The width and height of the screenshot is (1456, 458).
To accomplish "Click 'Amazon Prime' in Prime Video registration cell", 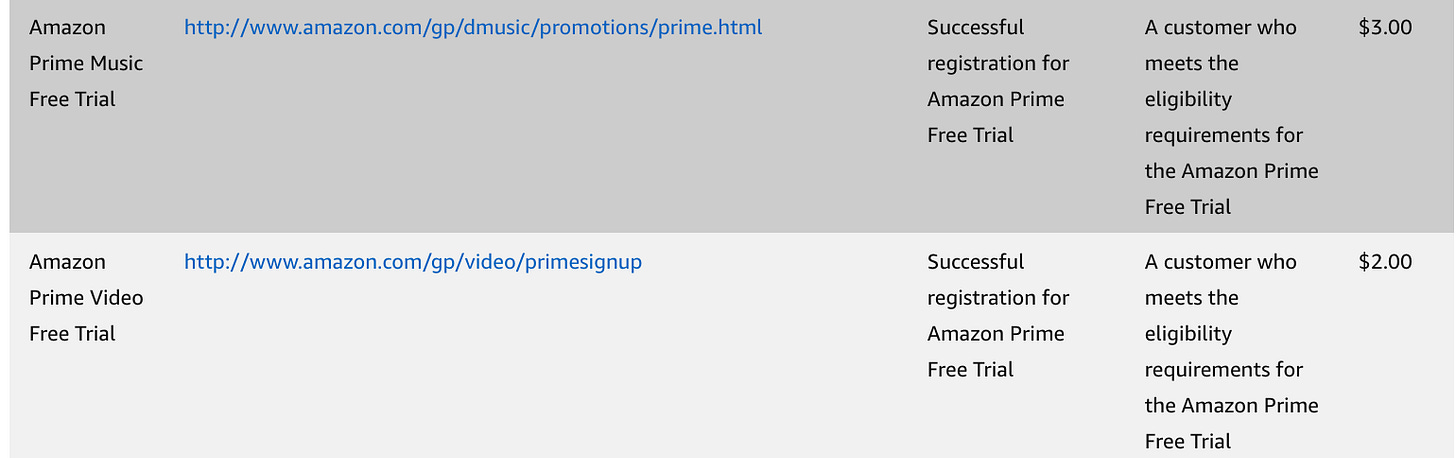I will 996,333.
